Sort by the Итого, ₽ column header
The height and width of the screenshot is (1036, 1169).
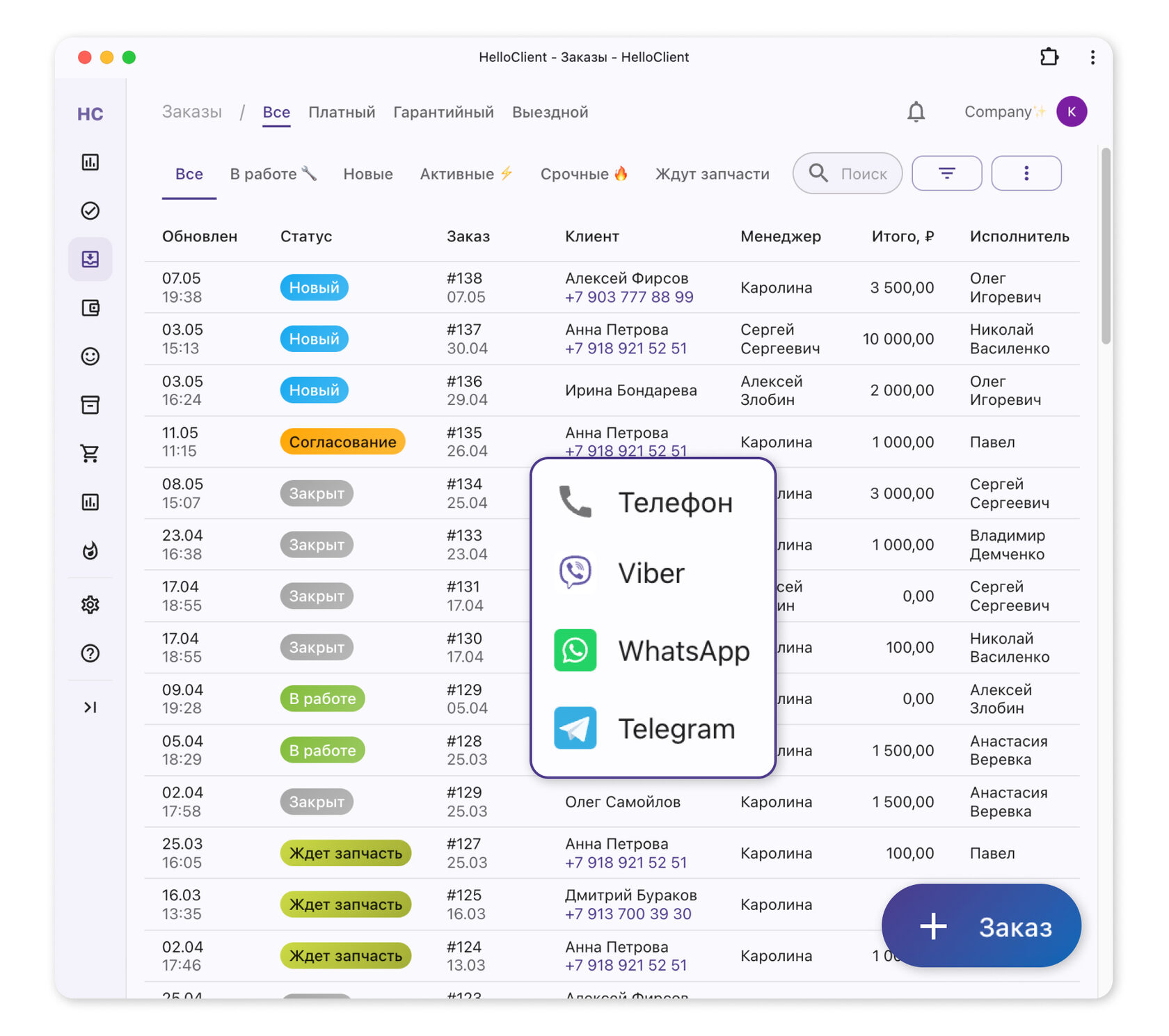coord(902,237)
